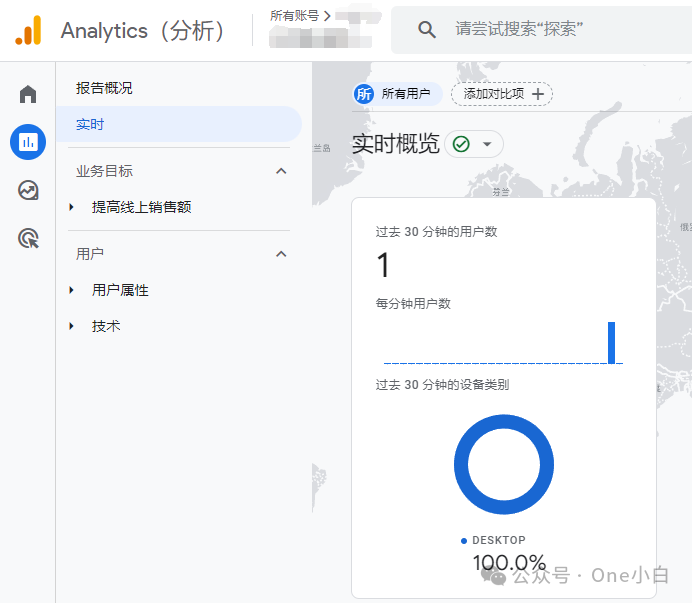This screenshot has width=692, height=603.
Task: Open the Advertising cursor-target icon
Action: click(x=28, y=238)
